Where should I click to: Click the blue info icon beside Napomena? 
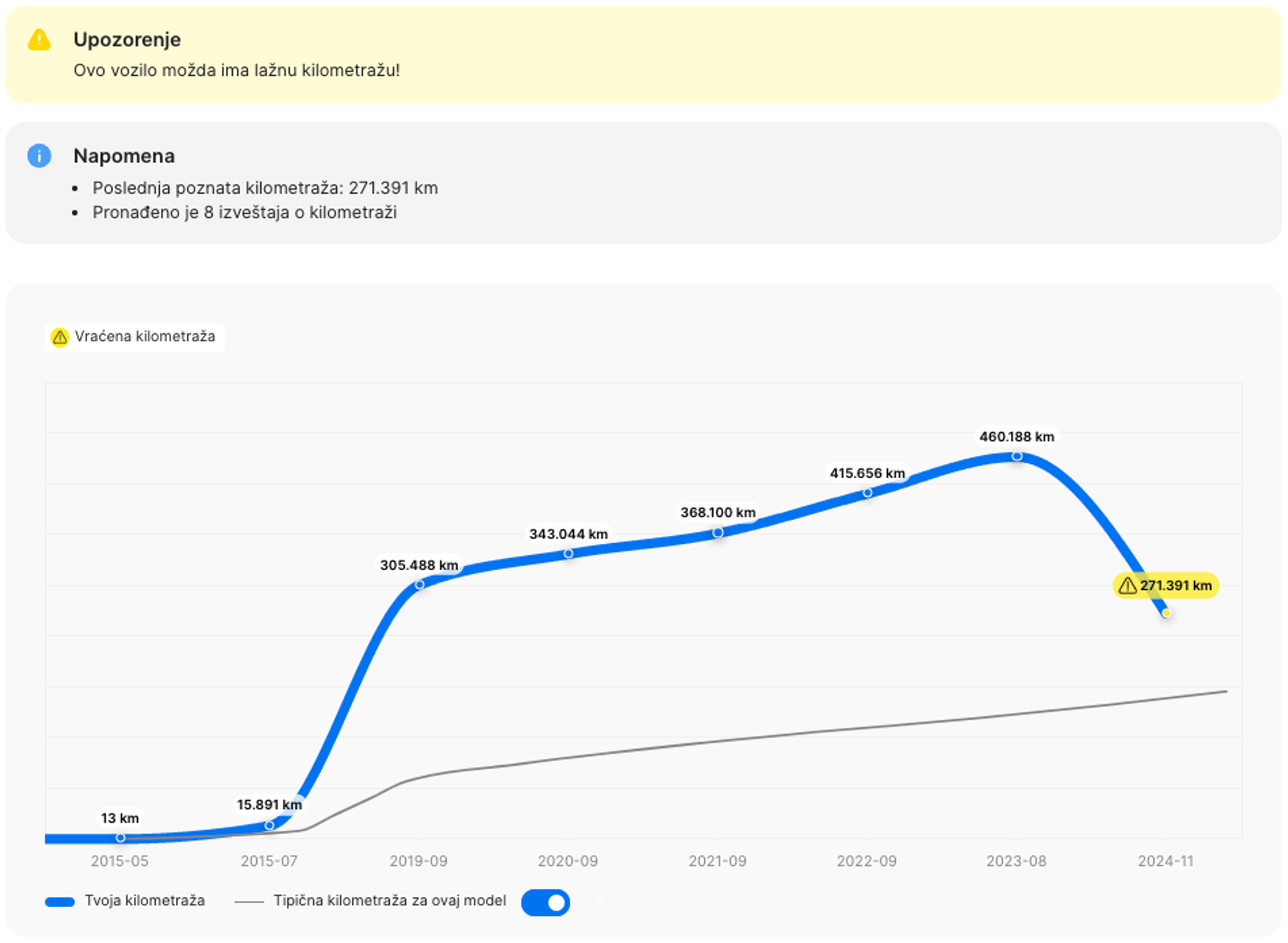39,156
